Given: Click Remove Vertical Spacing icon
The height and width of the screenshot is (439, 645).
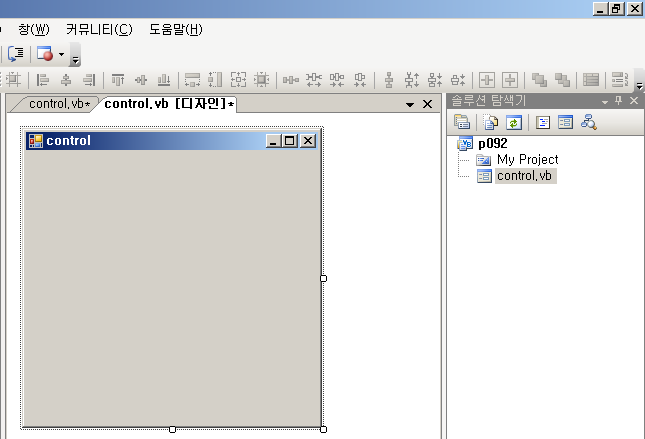Looking at the screenshot, I should (x=458, y=79).
